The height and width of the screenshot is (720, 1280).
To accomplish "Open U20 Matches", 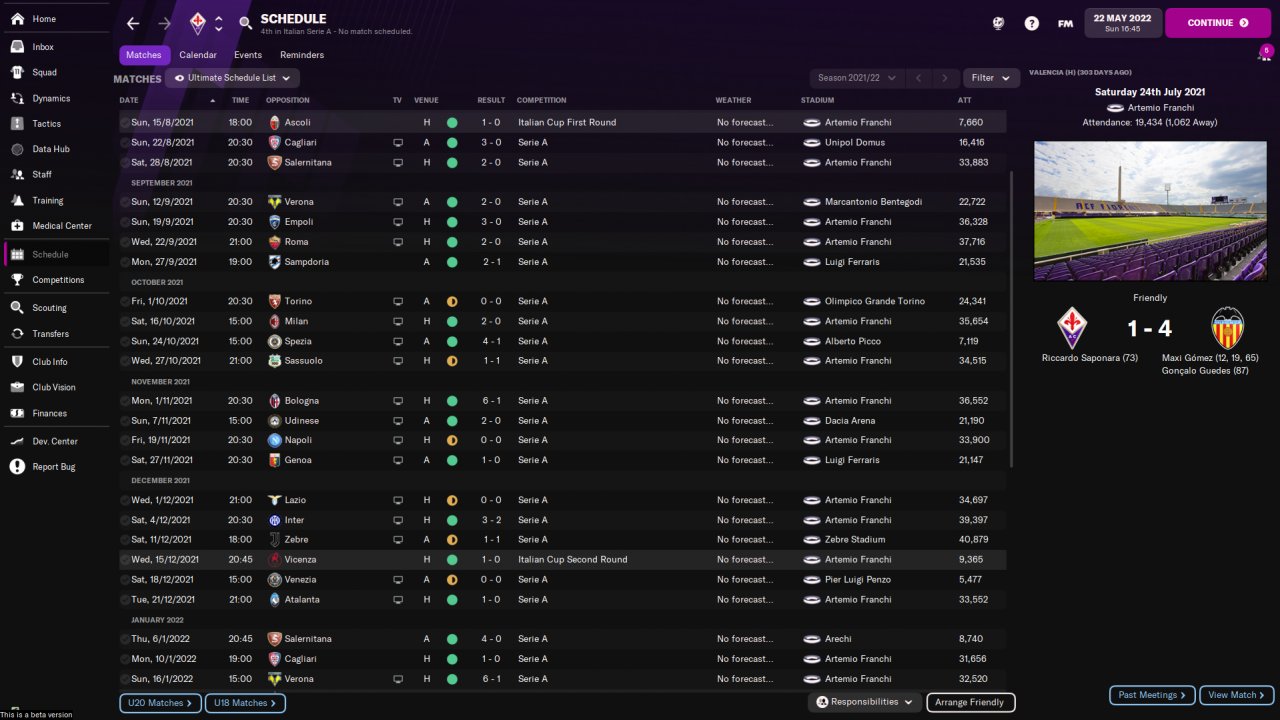I will [161, 703].
